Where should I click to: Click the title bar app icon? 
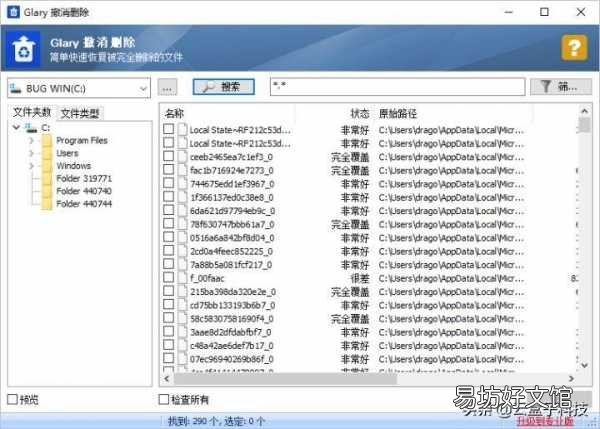click(x=13, y=12)
